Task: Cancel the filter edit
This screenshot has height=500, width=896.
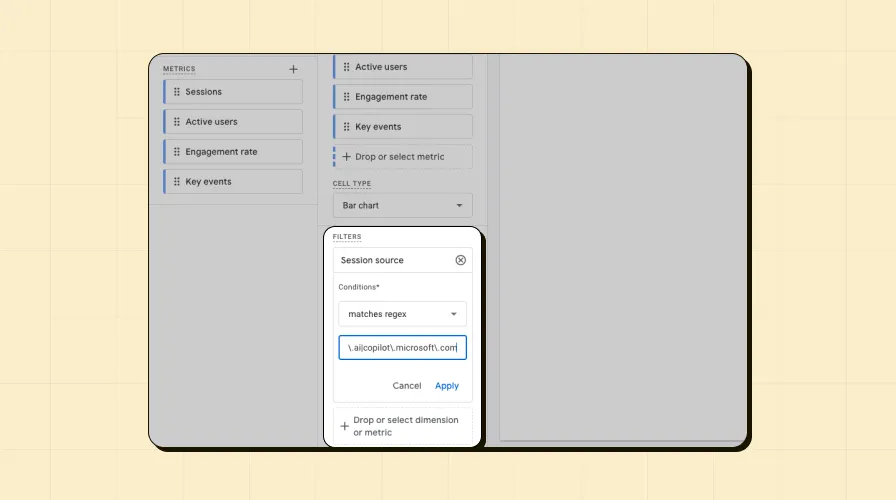Action: (x=407, y=386)
